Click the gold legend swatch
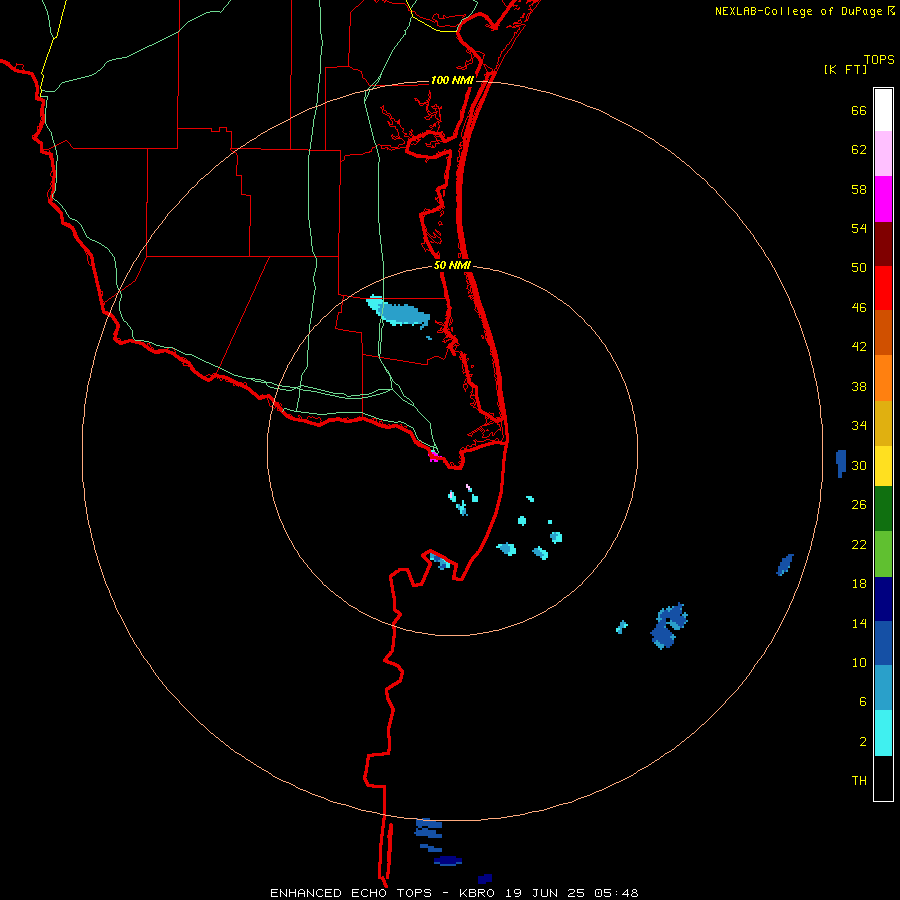The width and height of the screenshot is (900, 900). click(883, 423)
